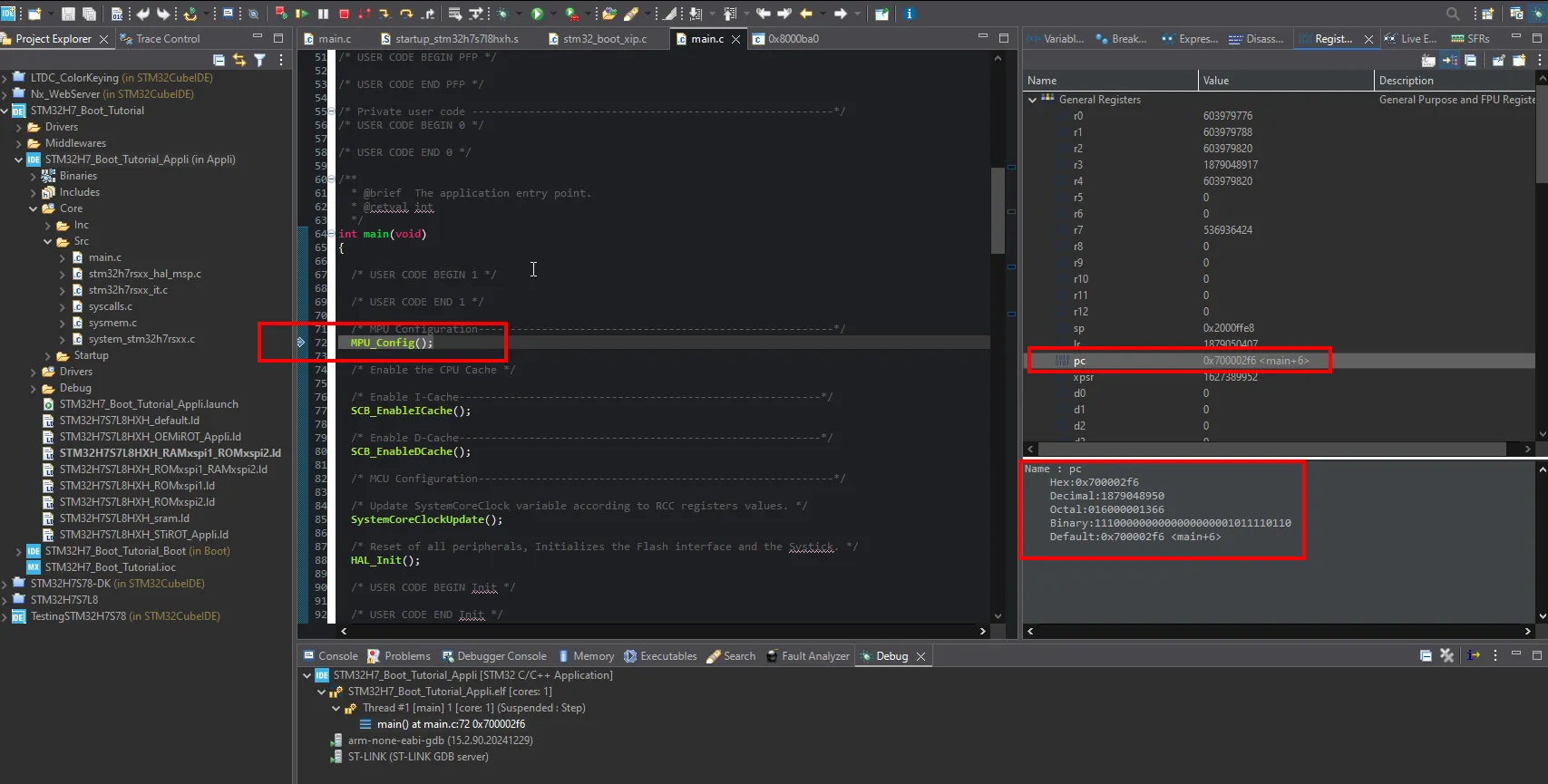
Task: Expand the Drivers folder under STM32H7_Boot_Tutorial
Action: click(19, 127)
